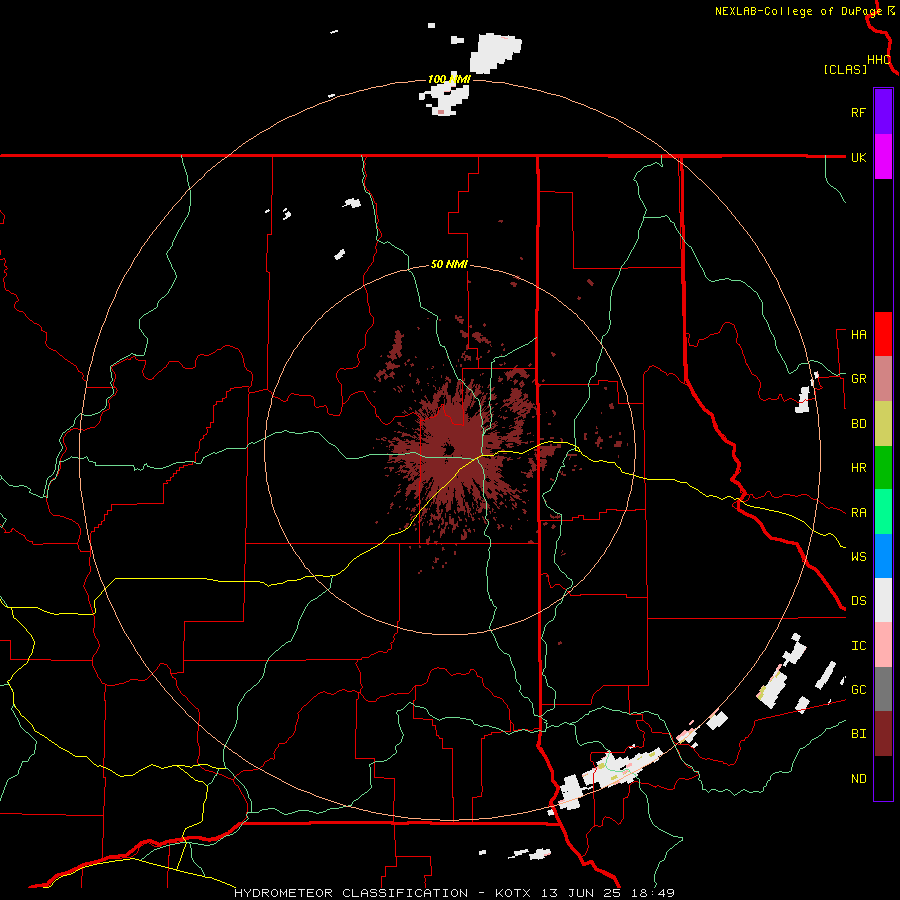
Task: Click the IC legend label
Action: point(858,646)
